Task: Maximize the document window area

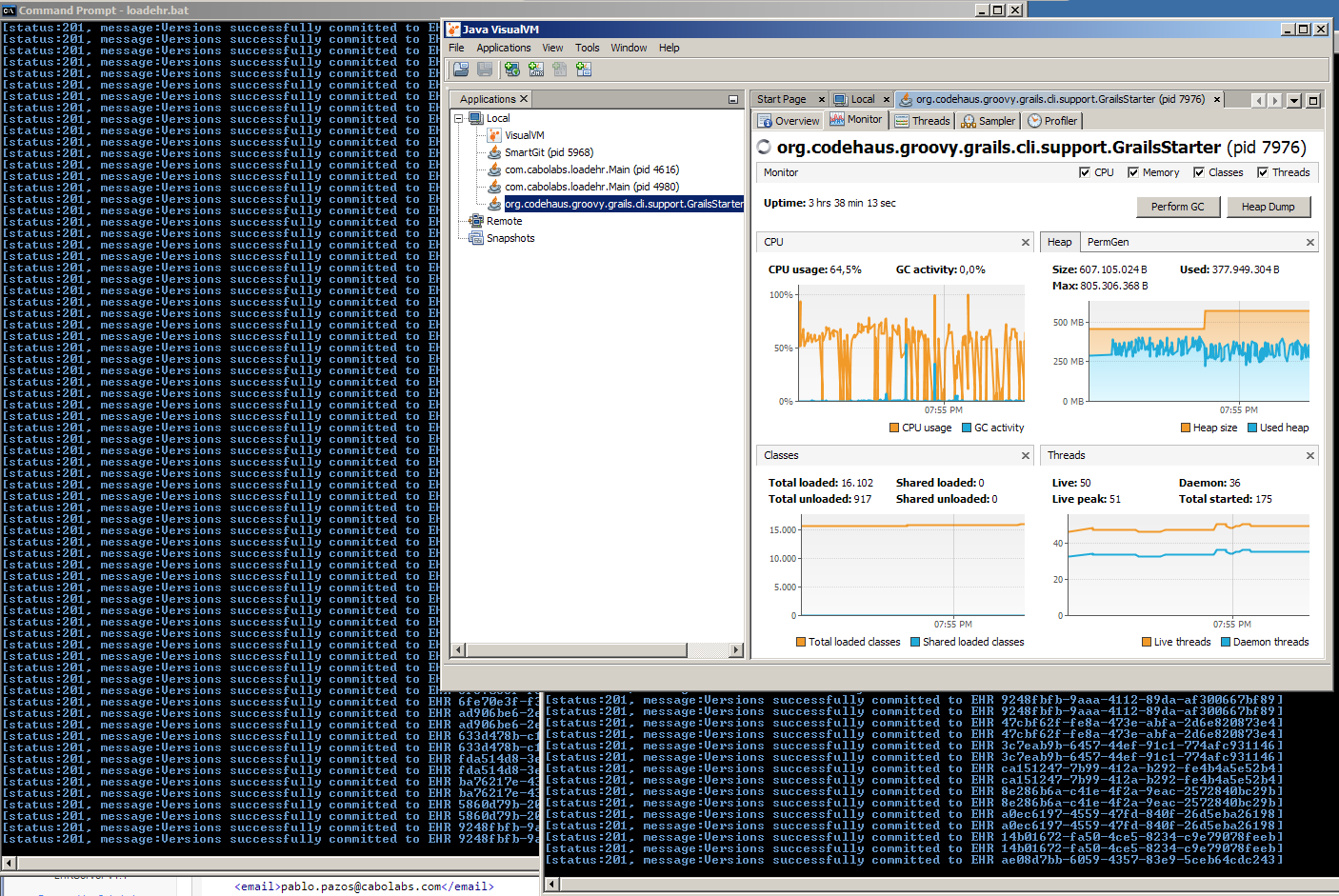Action: pyautogui.click(x=1313, y=100)
